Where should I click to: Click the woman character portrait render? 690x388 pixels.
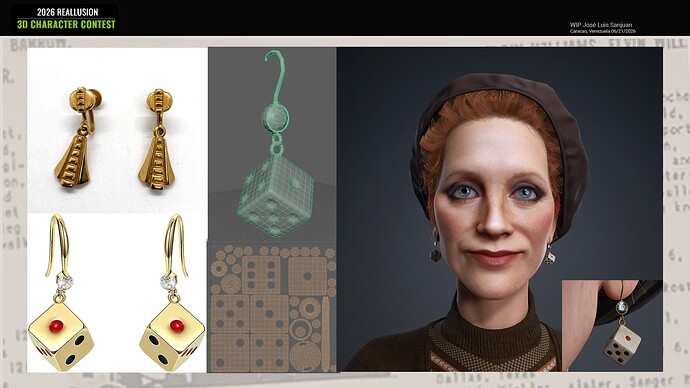[499, 209]
